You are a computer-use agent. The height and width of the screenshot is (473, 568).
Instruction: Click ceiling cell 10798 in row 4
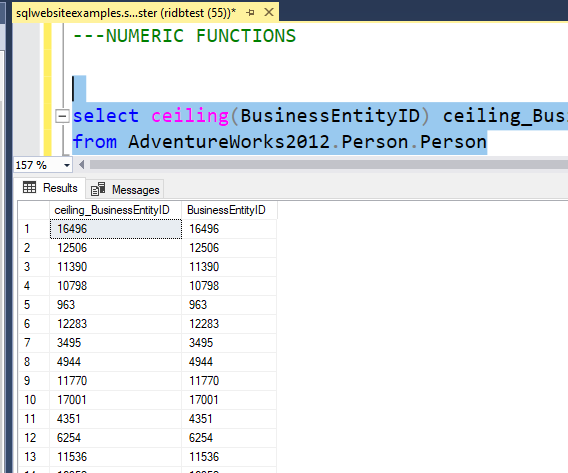tap(116, 286)
